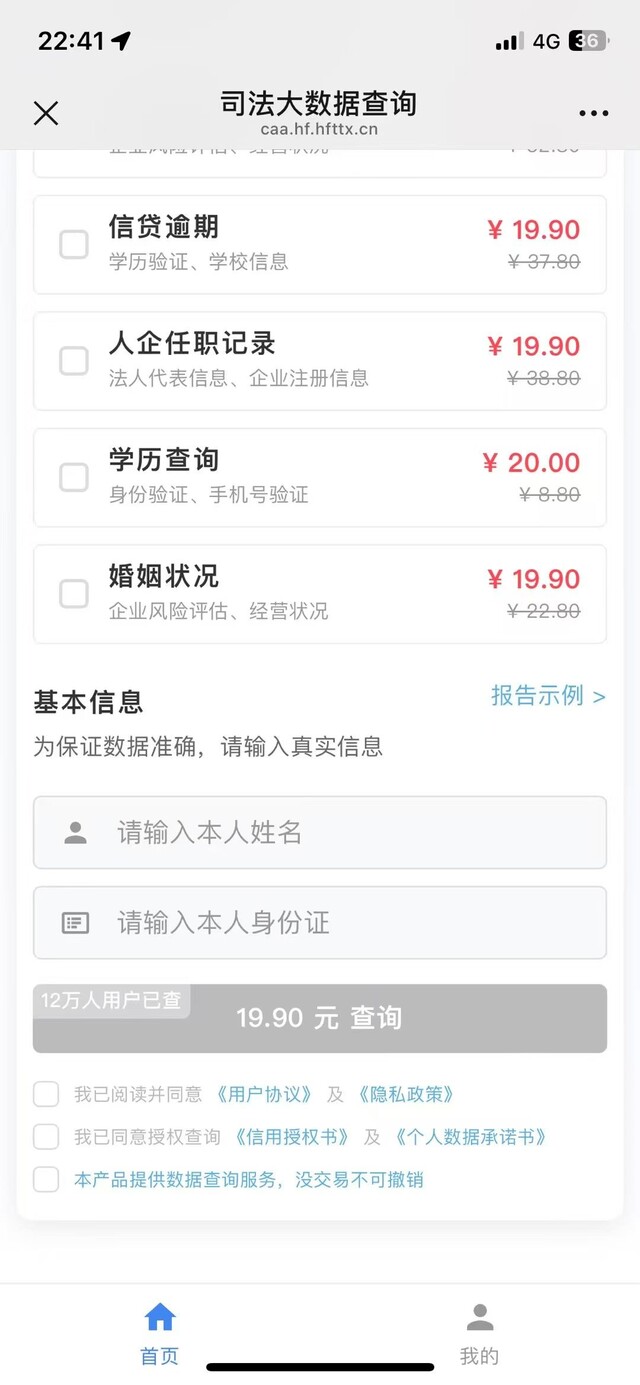Viewport: 640px width, 1385px height.
Task: Agree to 用户协议 and 隐私政策 checkbox
Action: point(46,1094)
